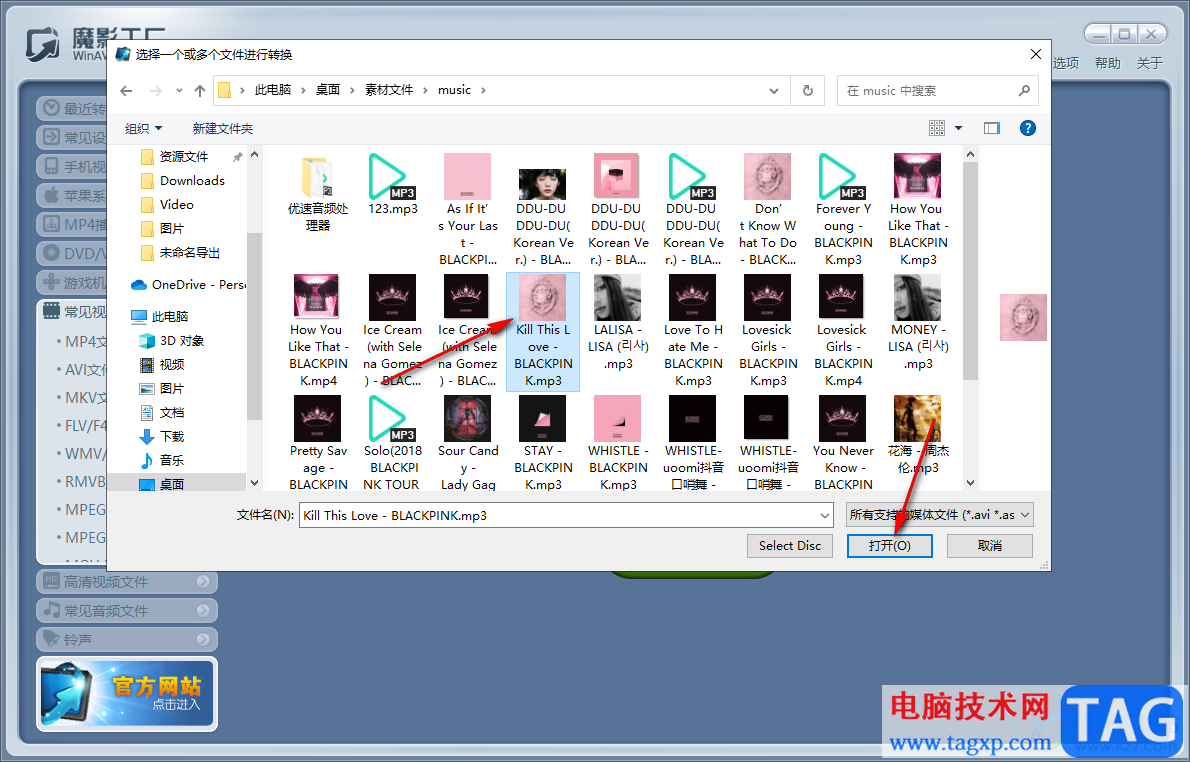This screenshot has width=1190, height=762.
Task: Select 桌面 in navigation tree
Action: click(172, 484)
